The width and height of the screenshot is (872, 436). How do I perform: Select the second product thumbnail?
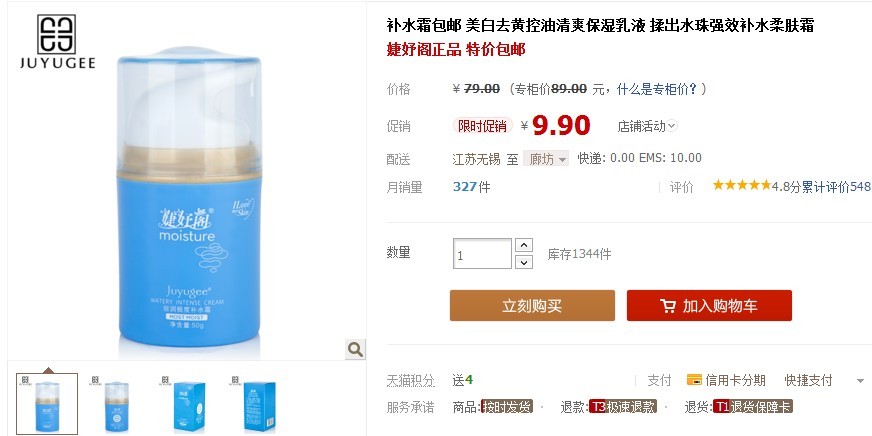coord(117,404)
